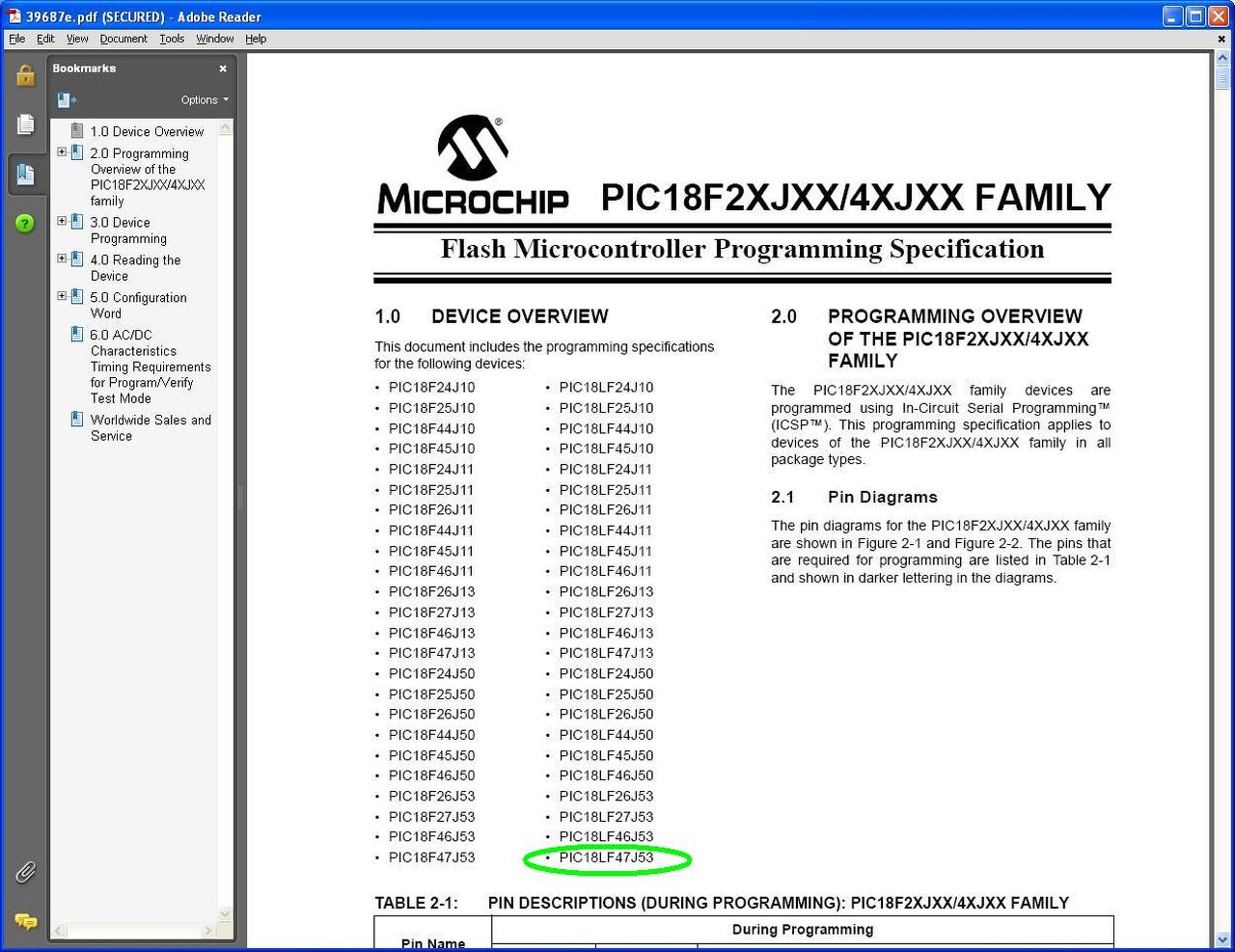
Task: Open the Document menu
Action: coord(123,39)
